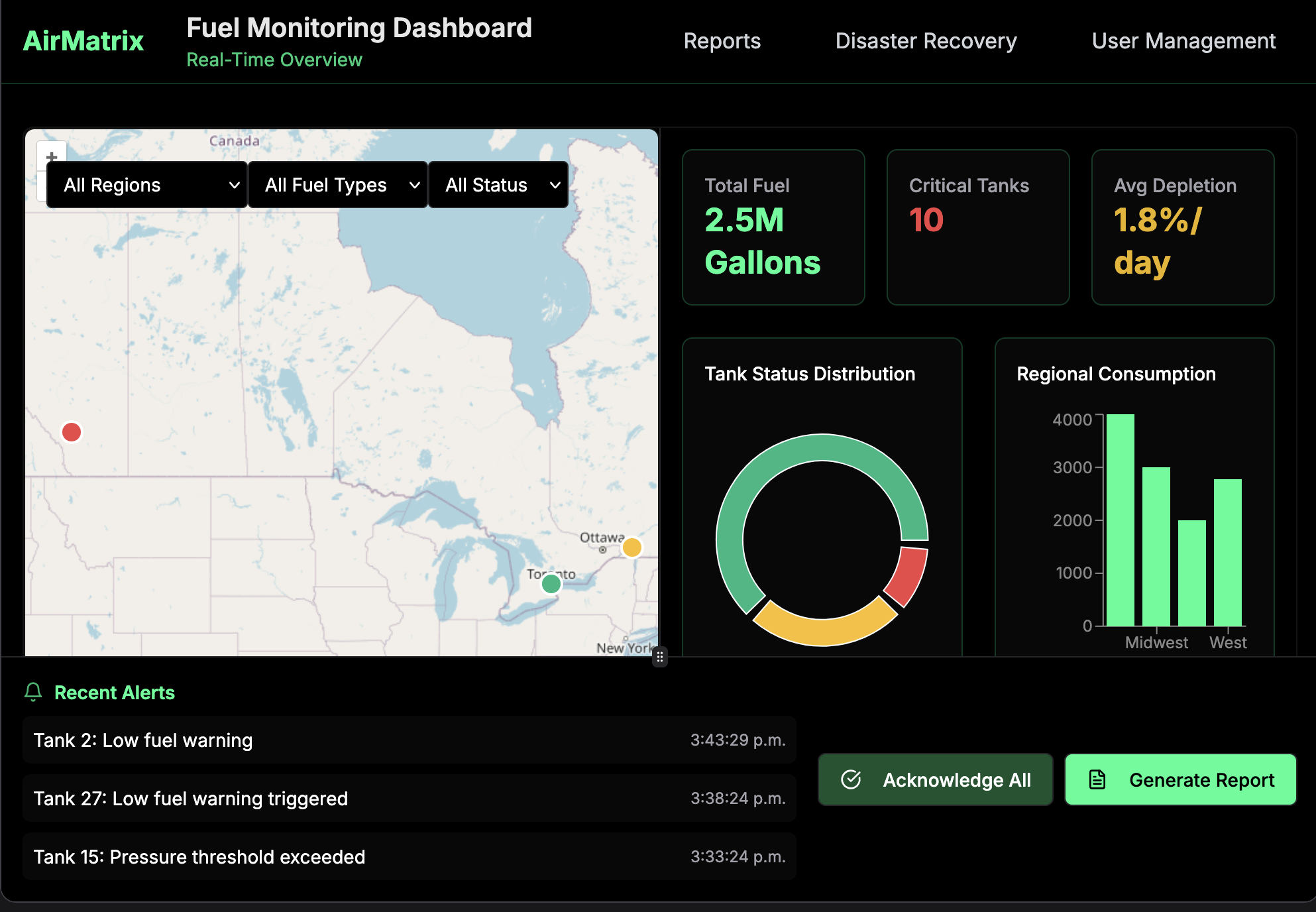Click the map zoom-in plus icon

click(x=52, y=156)
